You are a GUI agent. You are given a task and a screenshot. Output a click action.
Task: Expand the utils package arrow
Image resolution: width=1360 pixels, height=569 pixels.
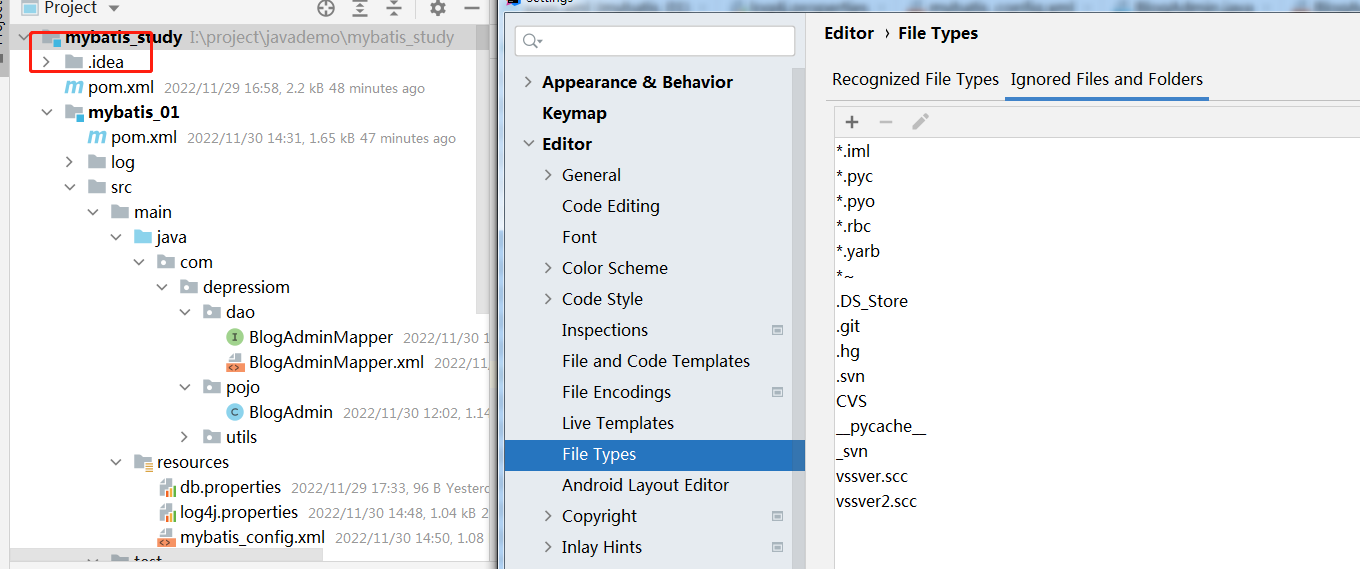[184, 437]
